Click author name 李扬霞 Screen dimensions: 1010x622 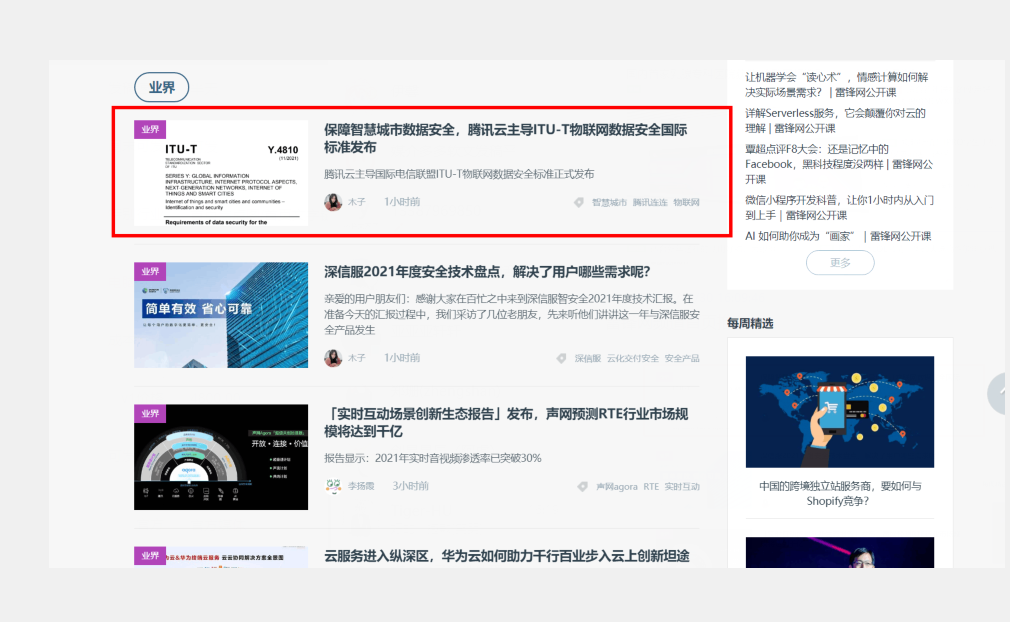361,486
